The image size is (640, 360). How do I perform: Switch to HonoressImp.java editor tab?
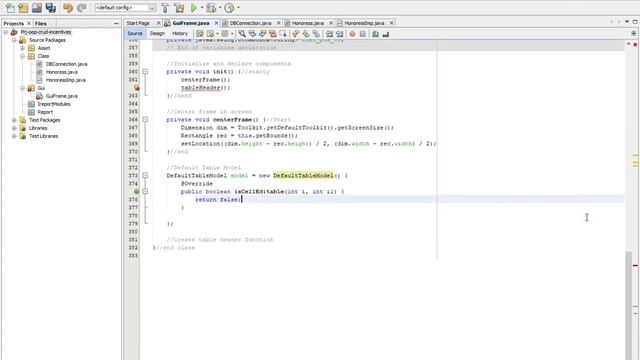pyautogui.click(x=364, y=23)
